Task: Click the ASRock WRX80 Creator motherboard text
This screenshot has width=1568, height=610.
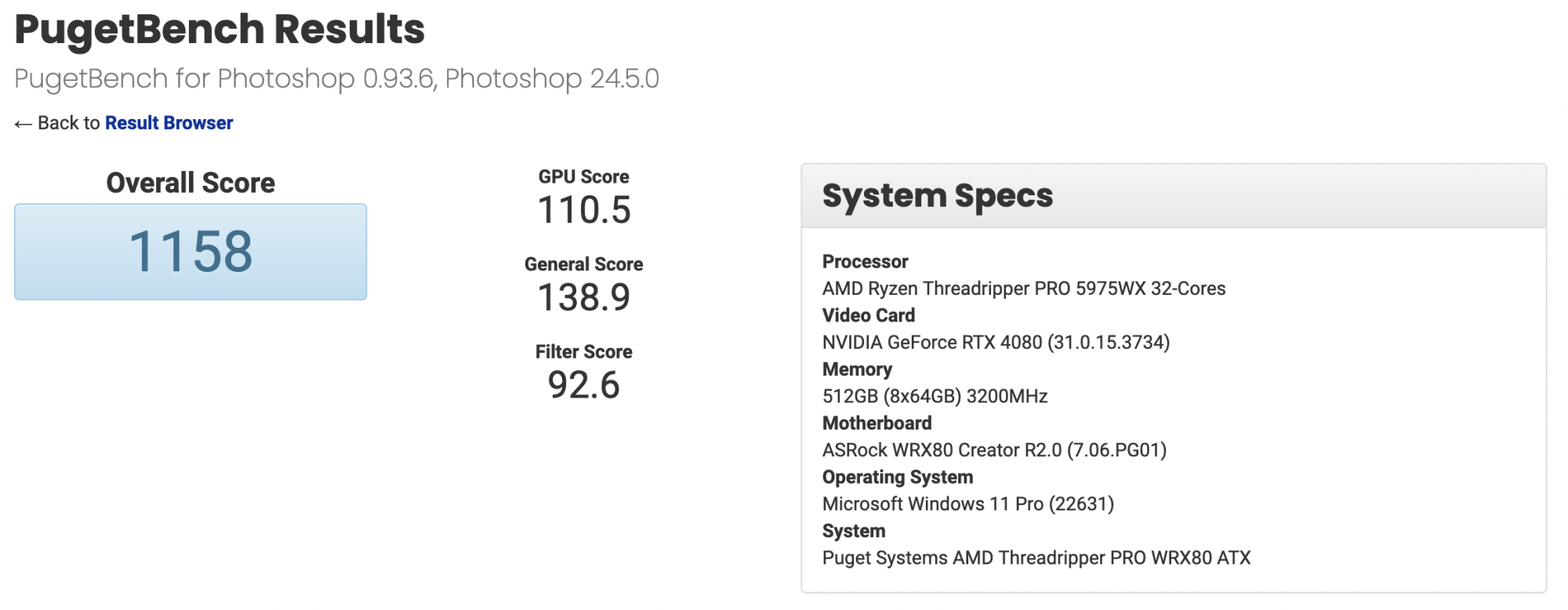Action: coord(994,450)
